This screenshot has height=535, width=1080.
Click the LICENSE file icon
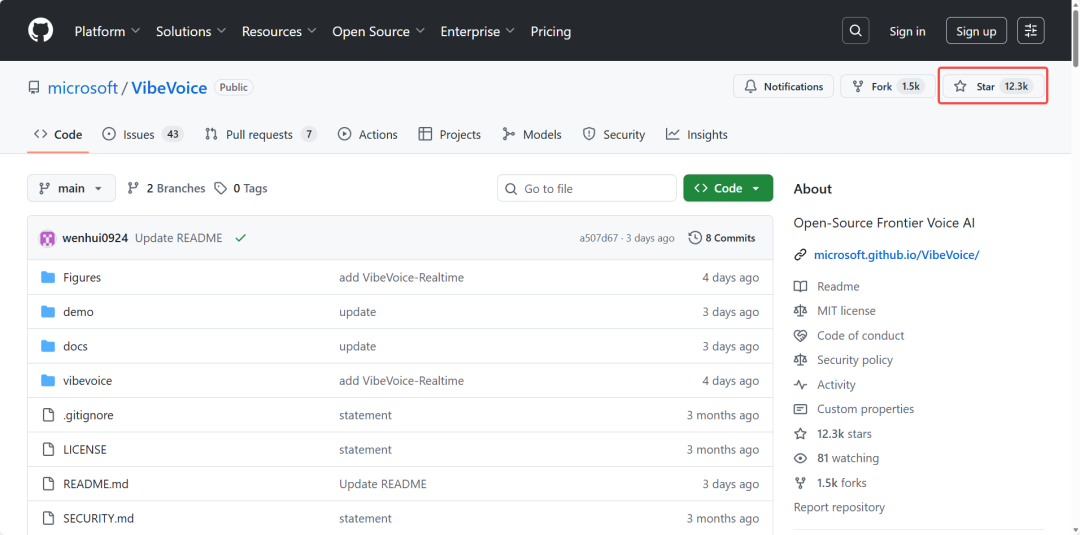(48, 450)
